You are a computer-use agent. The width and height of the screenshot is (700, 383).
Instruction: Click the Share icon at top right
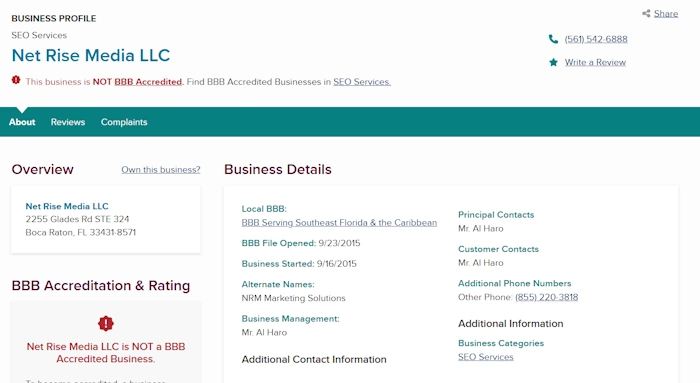[646, 13]
